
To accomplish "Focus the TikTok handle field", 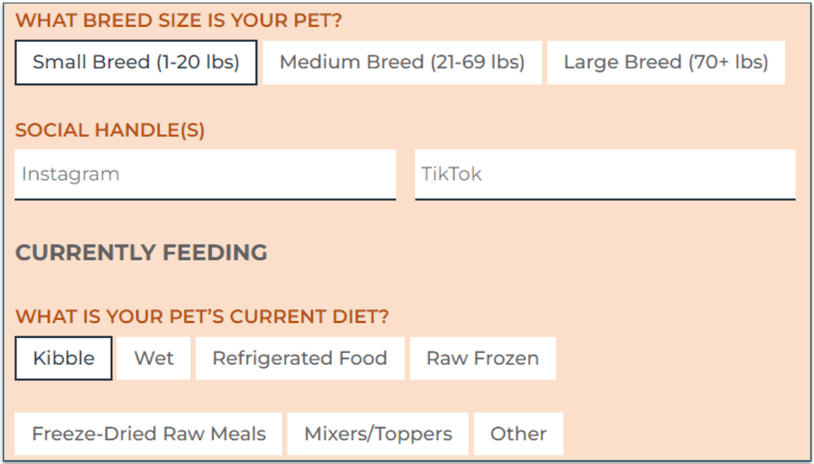I will pyautogui.click(x=605, y=174).
